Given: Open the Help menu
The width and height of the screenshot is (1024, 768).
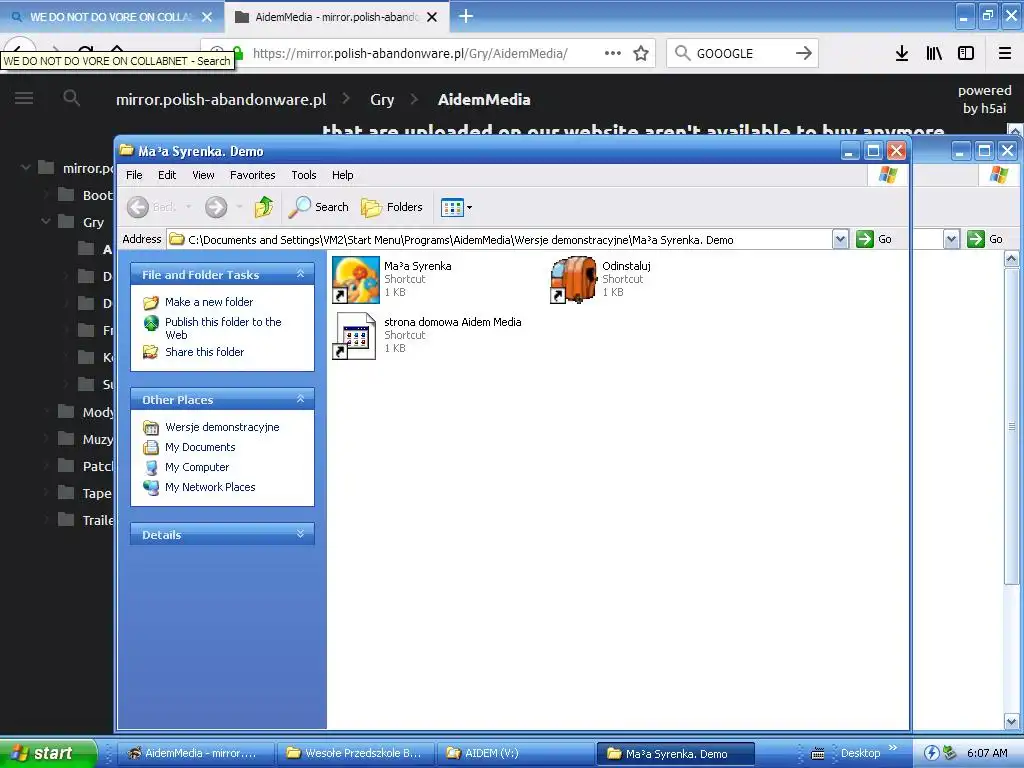Looking at the screenshot, I should [x=342, y=175].
